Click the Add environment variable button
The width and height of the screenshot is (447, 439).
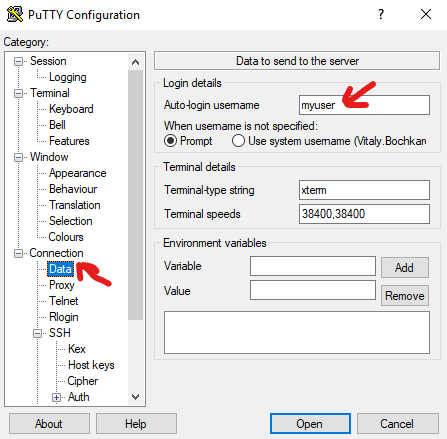405,267
